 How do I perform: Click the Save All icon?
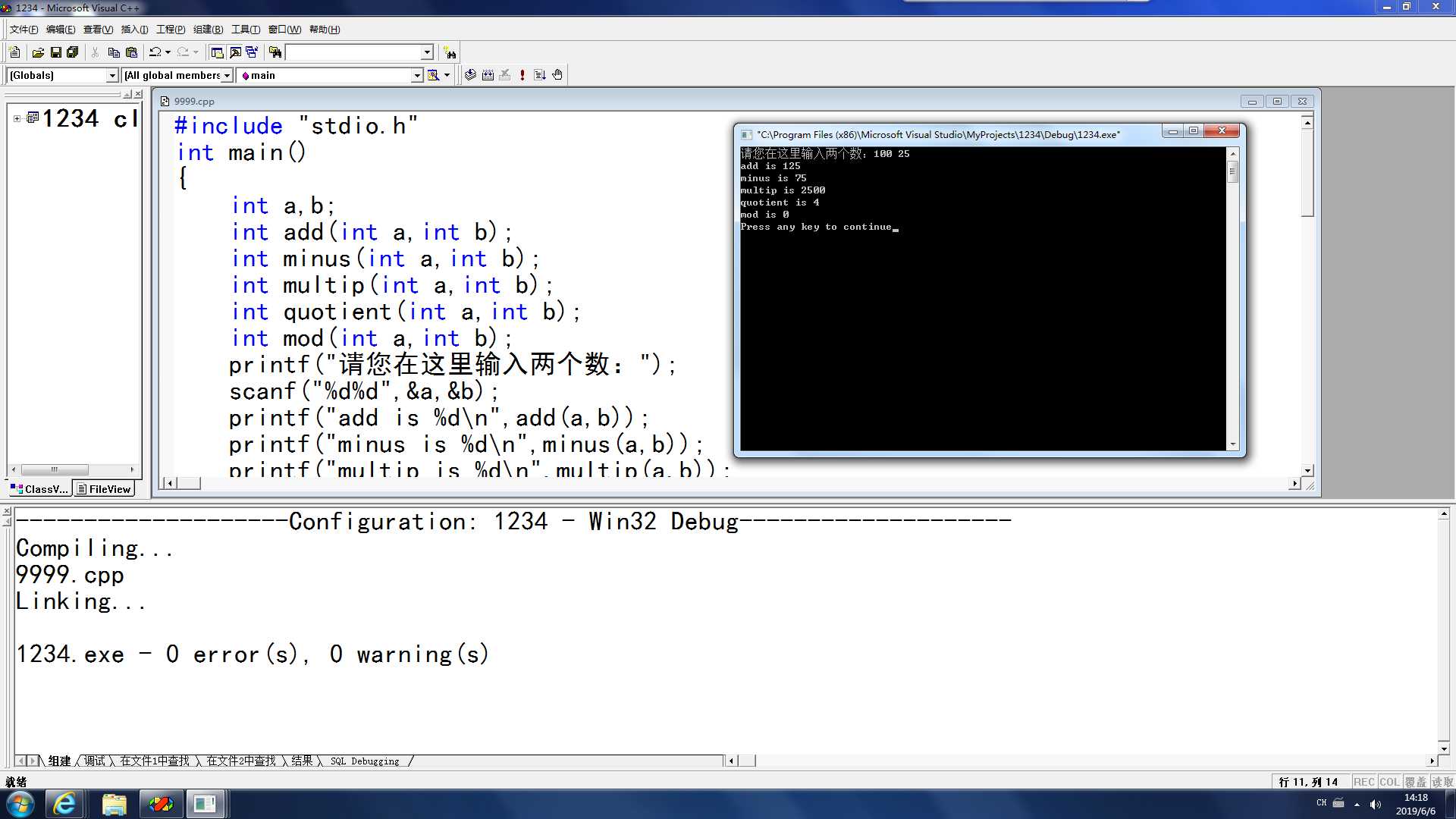(x=73, y=52)
